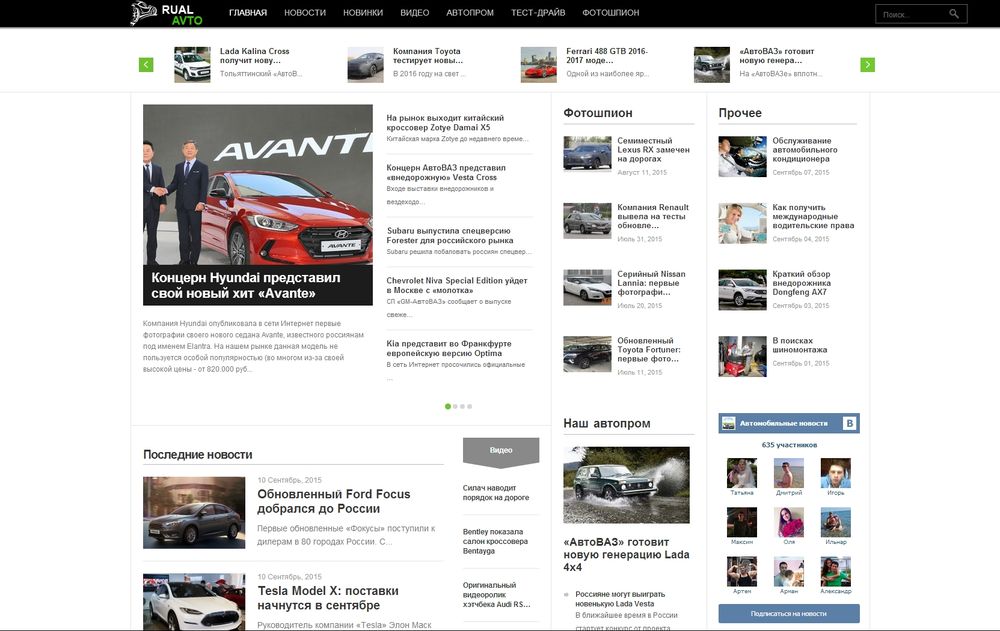
Task: Click the Renault test spy photo thumbnail
Action: [x=587, y=221]
